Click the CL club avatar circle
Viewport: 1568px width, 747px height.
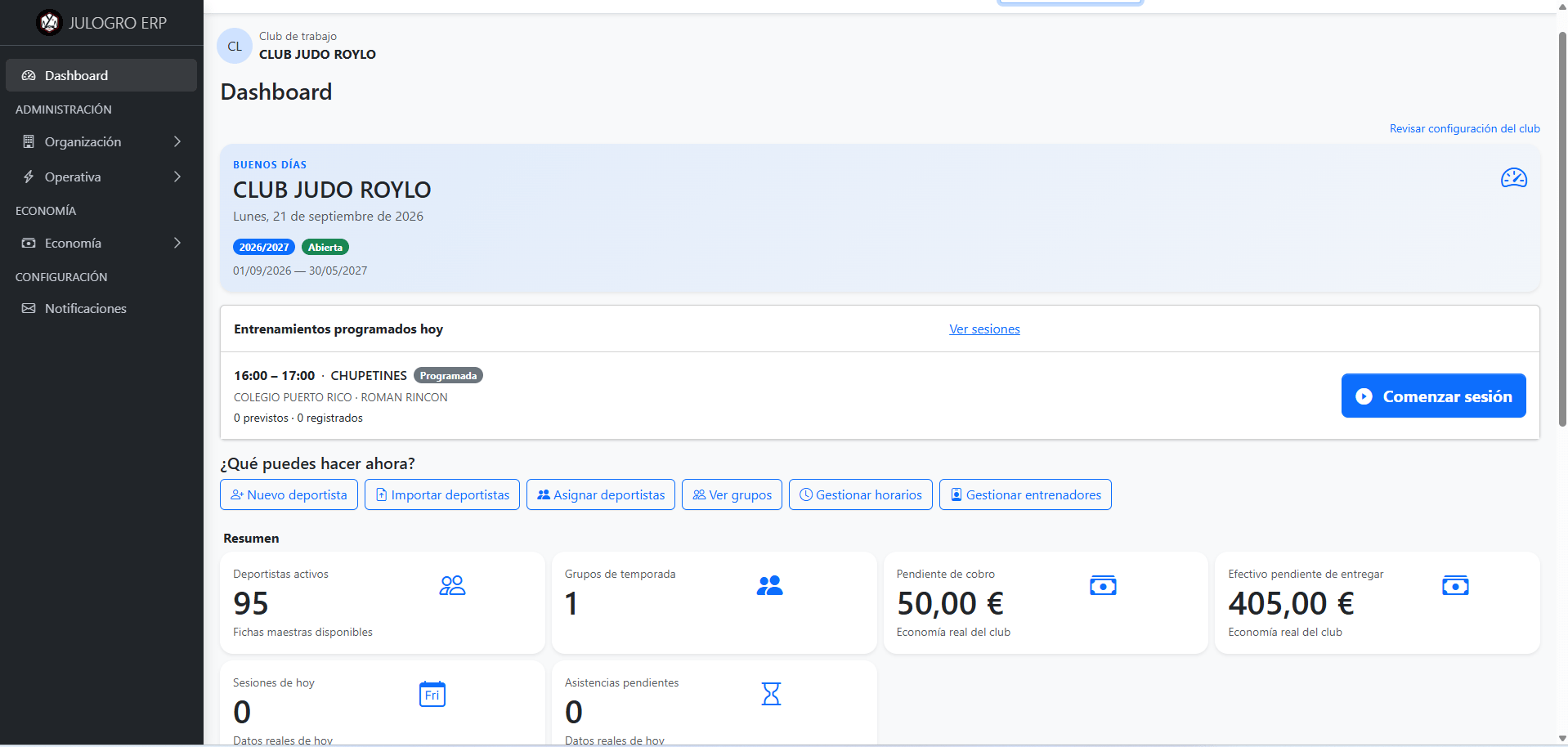235,46
